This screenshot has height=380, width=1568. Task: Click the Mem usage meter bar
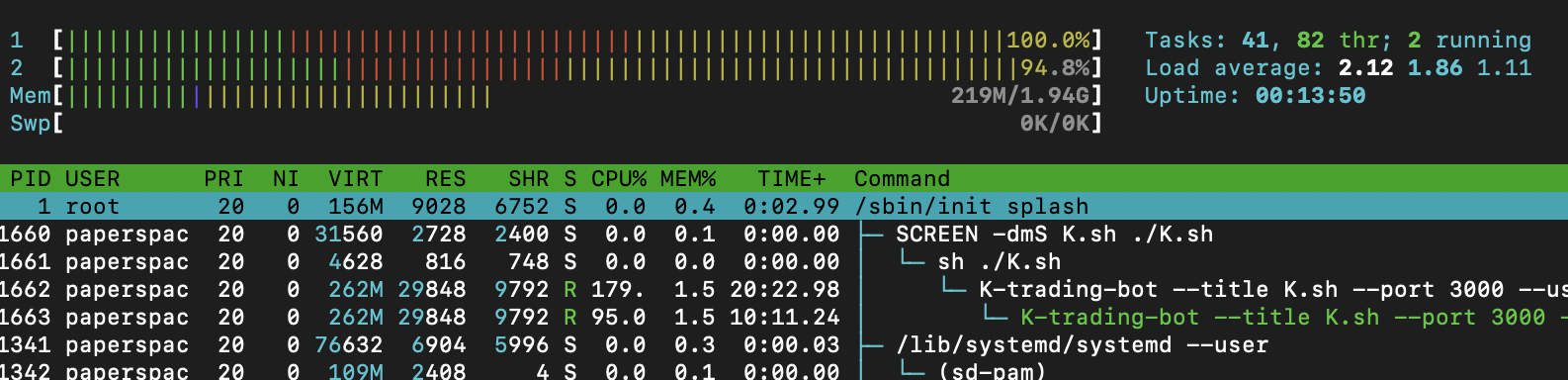coord(577,96)
